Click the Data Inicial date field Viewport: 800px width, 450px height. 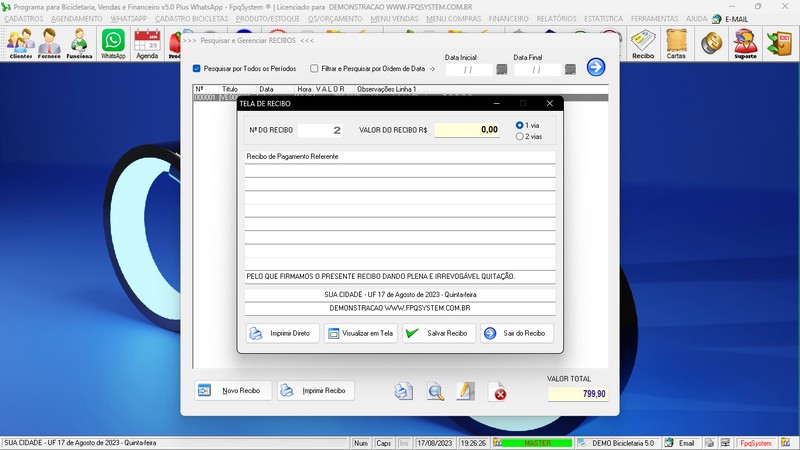point(469,70)
